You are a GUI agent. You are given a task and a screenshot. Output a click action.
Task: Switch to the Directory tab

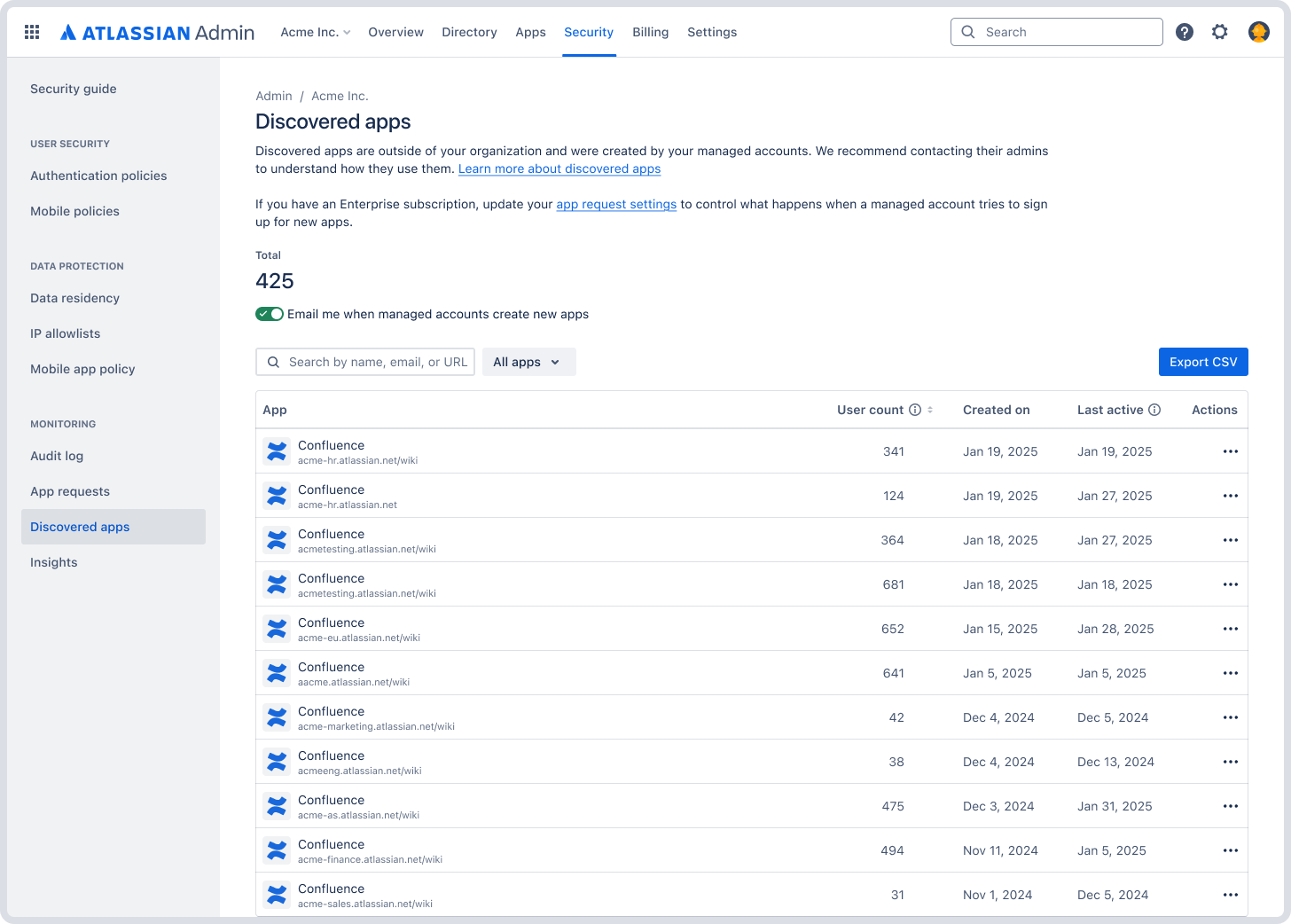(469, 32)
